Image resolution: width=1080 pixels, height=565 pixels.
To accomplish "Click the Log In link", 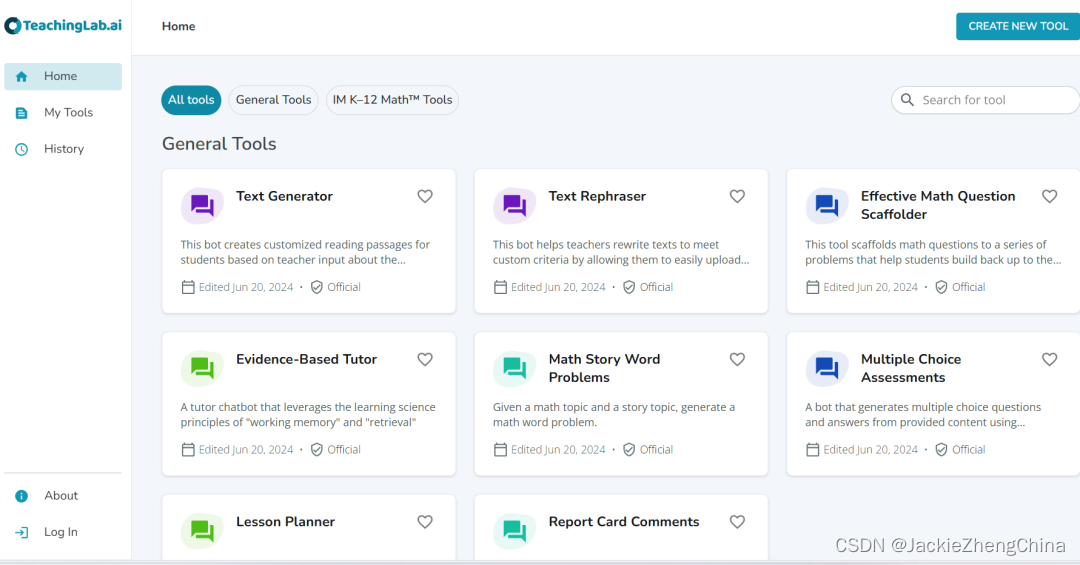I will (63, 532).
